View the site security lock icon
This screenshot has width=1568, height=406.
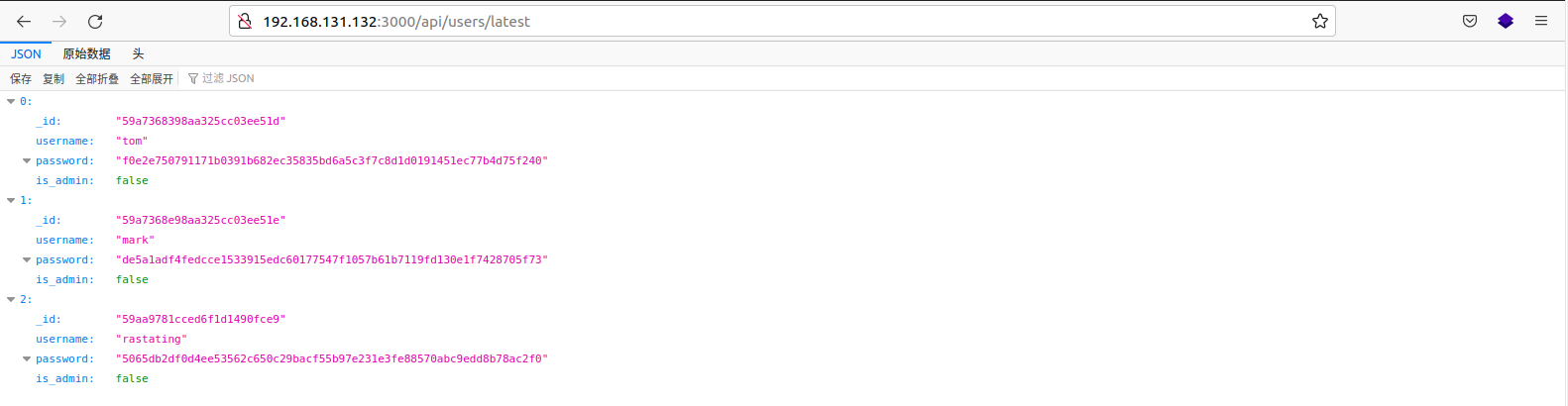[x=245, y=21]
